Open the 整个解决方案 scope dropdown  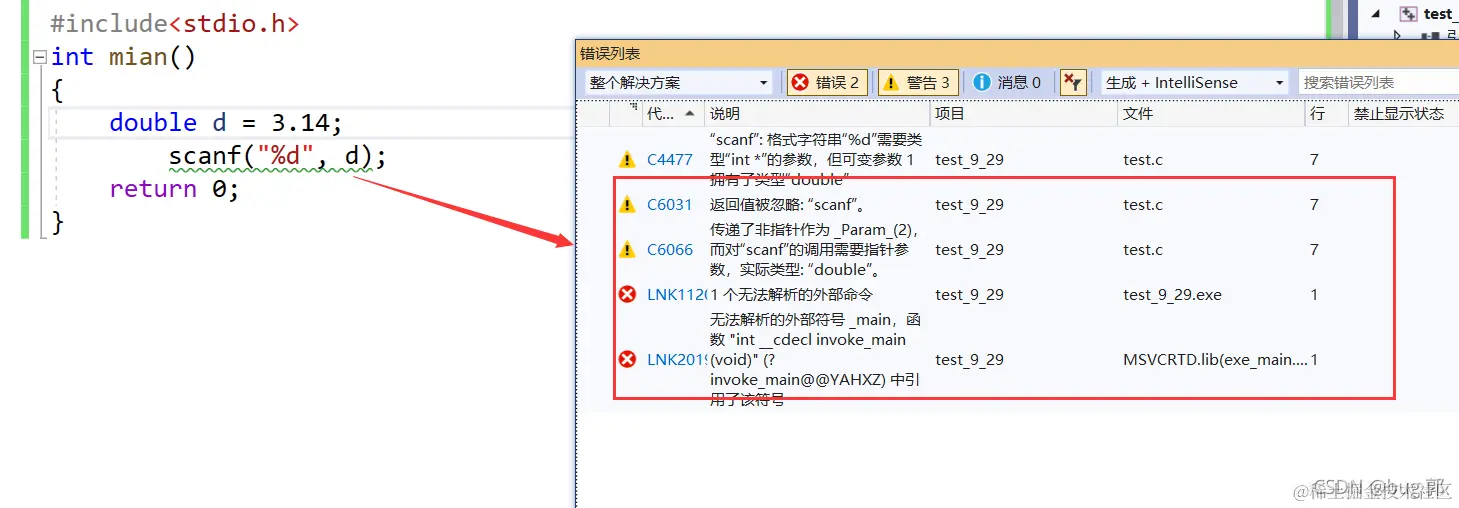click(x=678, y=83)
